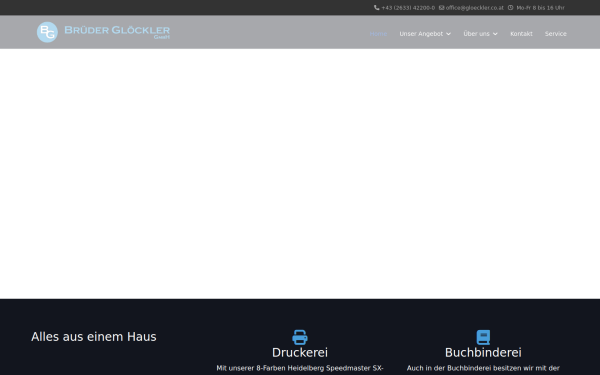The width and height of the screenshot is (600, 375).
Task: Click the office@gloeckler.co.at email address
Action: tap(474, 8)
